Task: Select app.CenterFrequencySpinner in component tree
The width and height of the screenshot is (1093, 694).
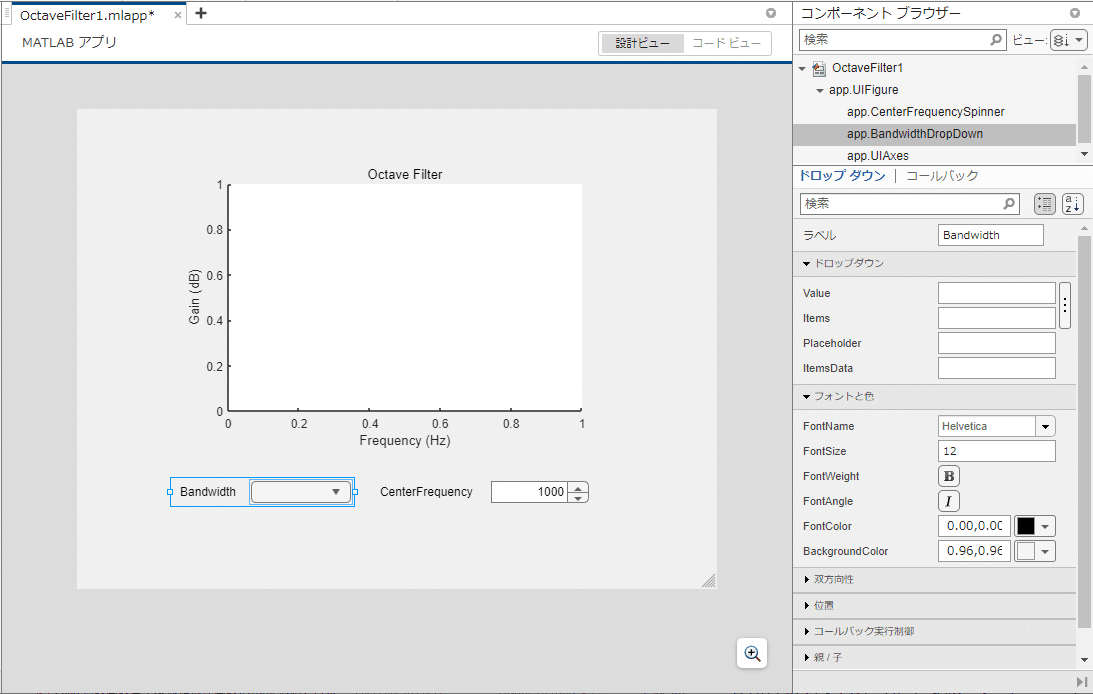Action: (x=926, y=111)
